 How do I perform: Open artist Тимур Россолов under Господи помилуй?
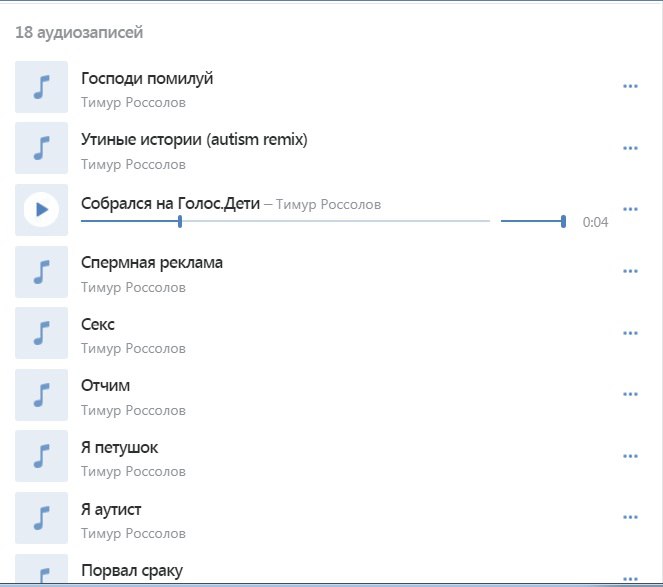133,102
